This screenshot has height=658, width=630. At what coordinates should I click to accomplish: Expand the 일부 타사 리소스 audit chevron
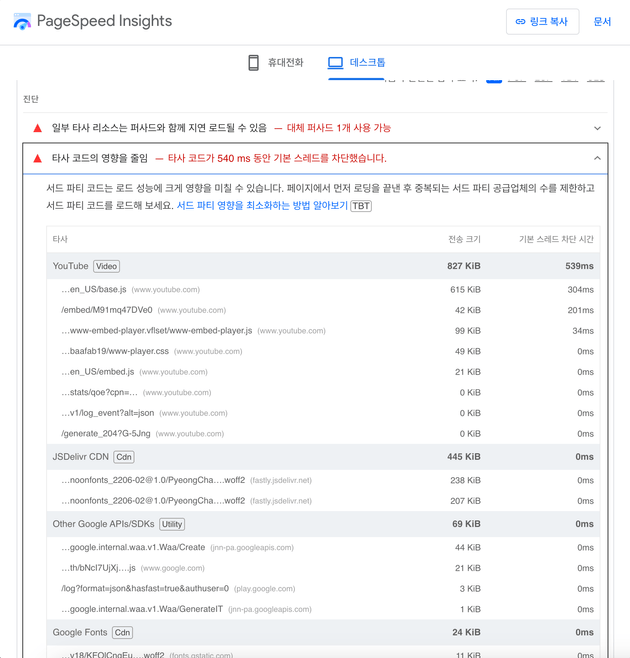[x=597, y=129]
